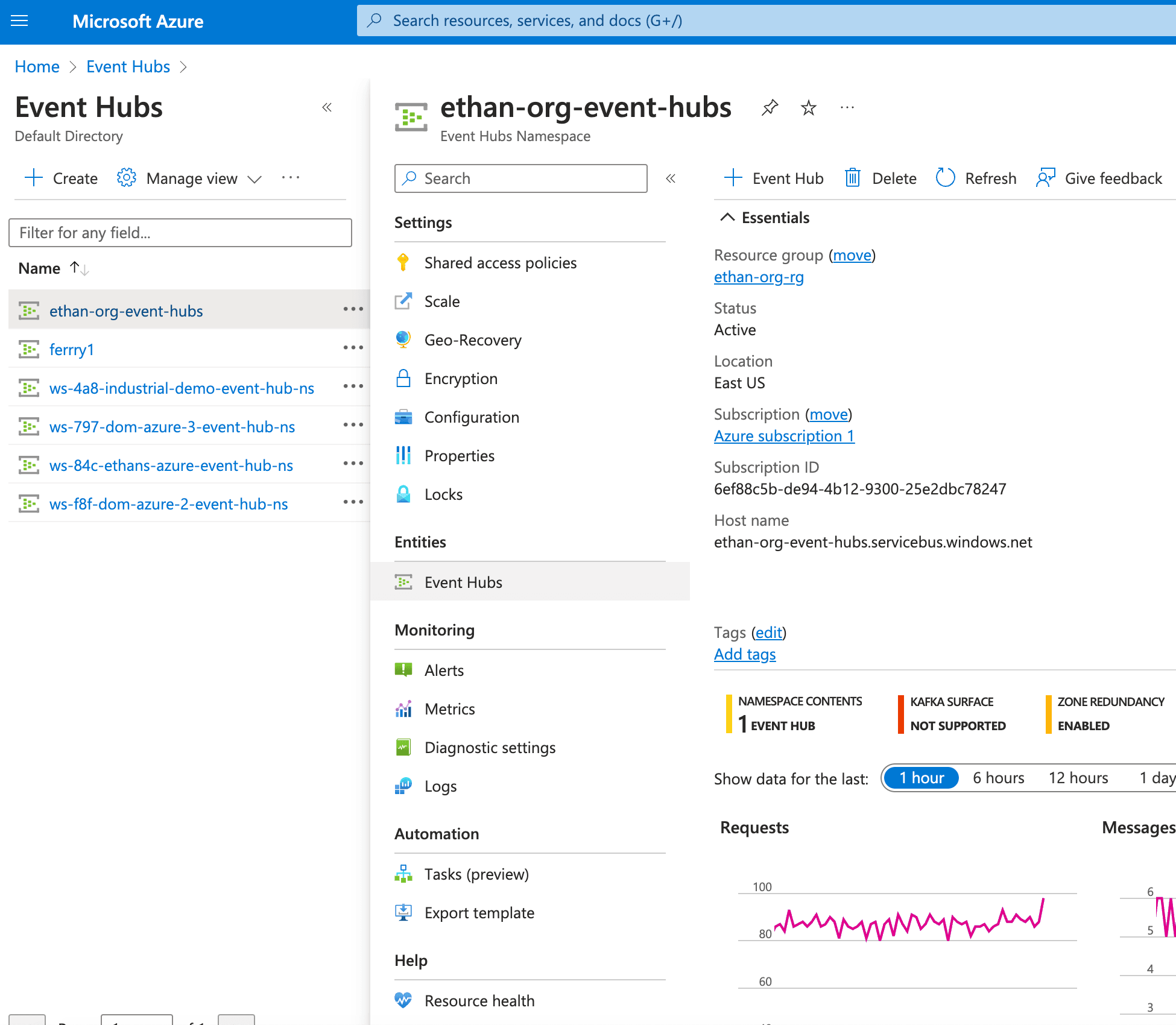
Task: Click the global Azure search bar
Action: pos(766,21)
